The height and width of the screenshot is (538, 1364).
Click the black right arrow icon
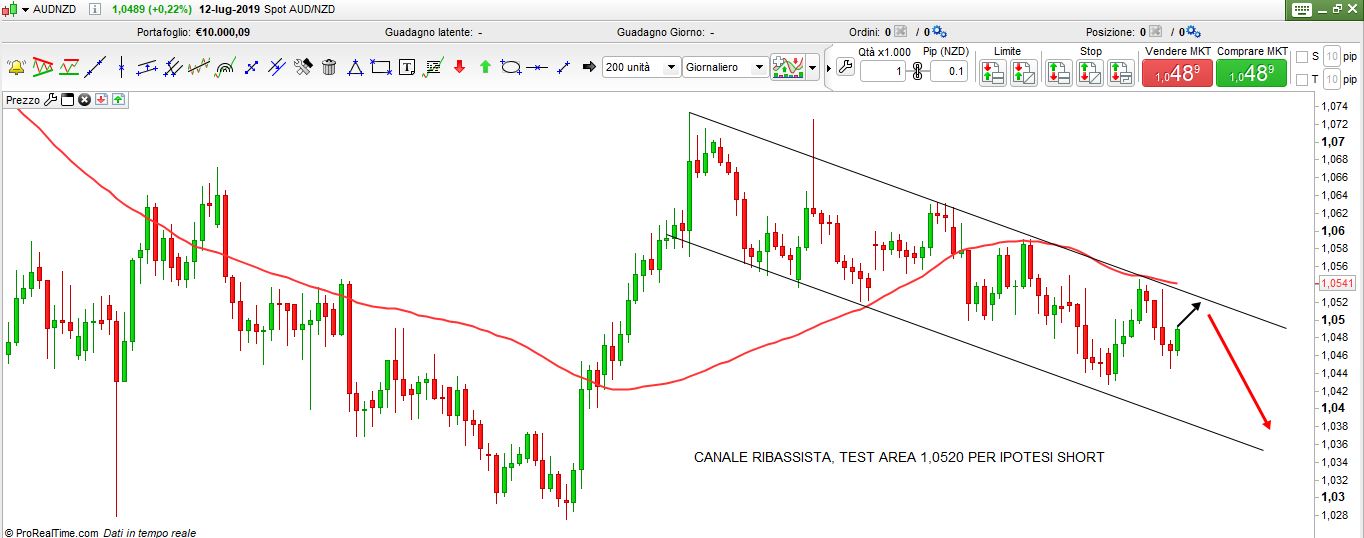coord(589,67)
